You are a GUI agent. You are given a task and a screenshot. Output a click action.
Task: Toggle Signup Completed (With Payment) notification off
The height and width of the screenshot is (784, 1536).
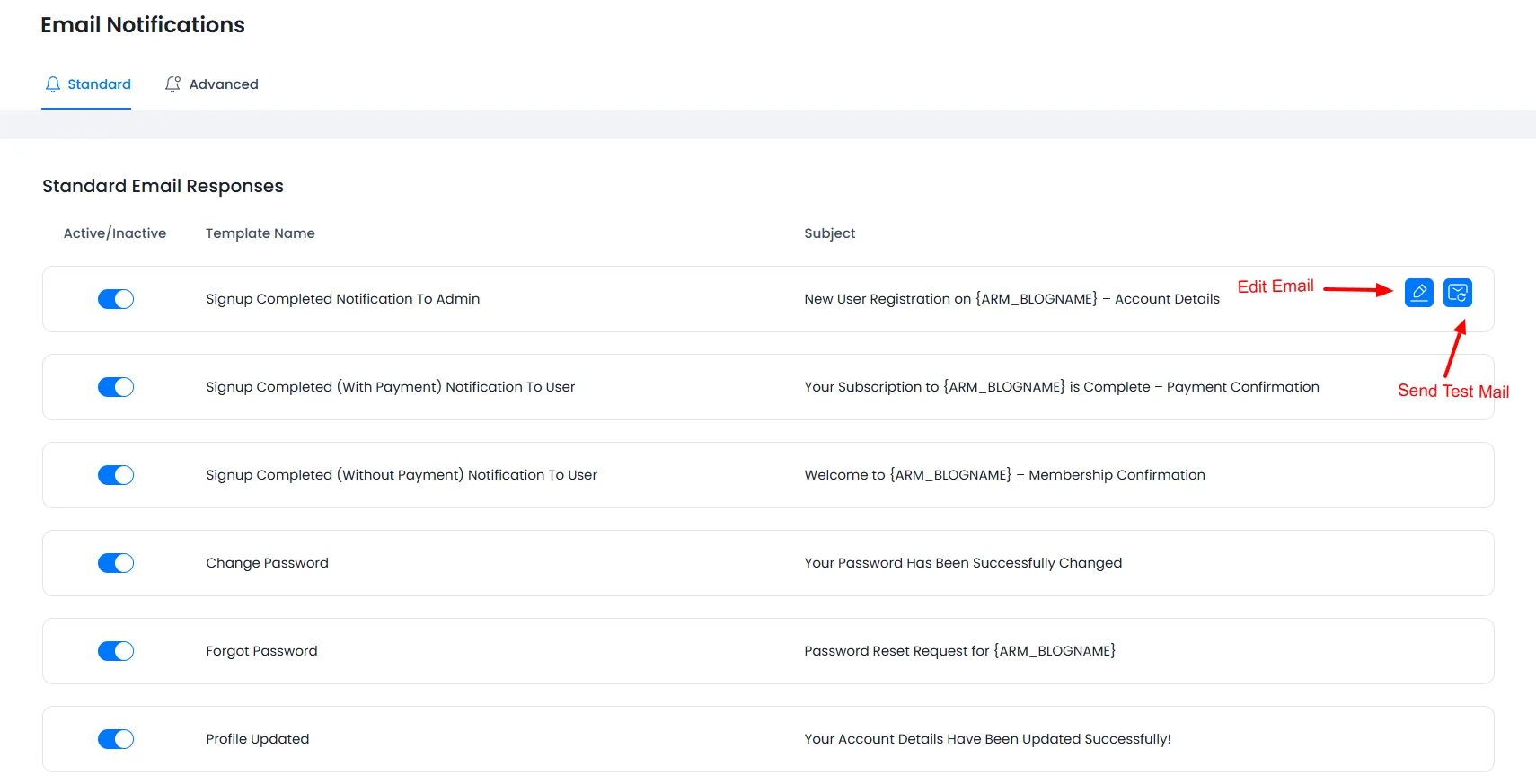(116, 387)
